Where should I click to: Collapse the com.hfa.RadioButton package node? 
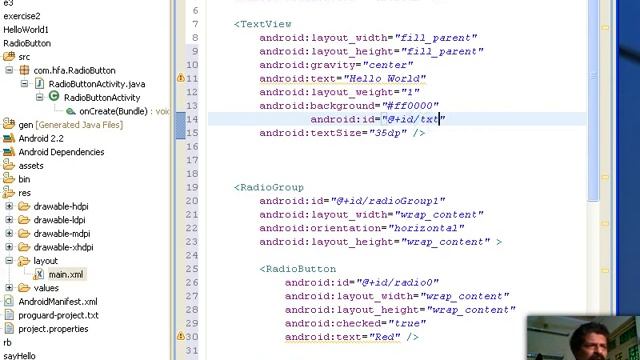point(9,70)
